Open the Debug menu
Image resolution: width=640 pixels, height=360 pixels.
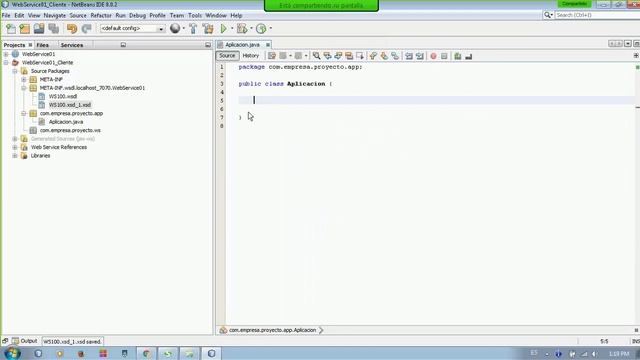point(137,16)
